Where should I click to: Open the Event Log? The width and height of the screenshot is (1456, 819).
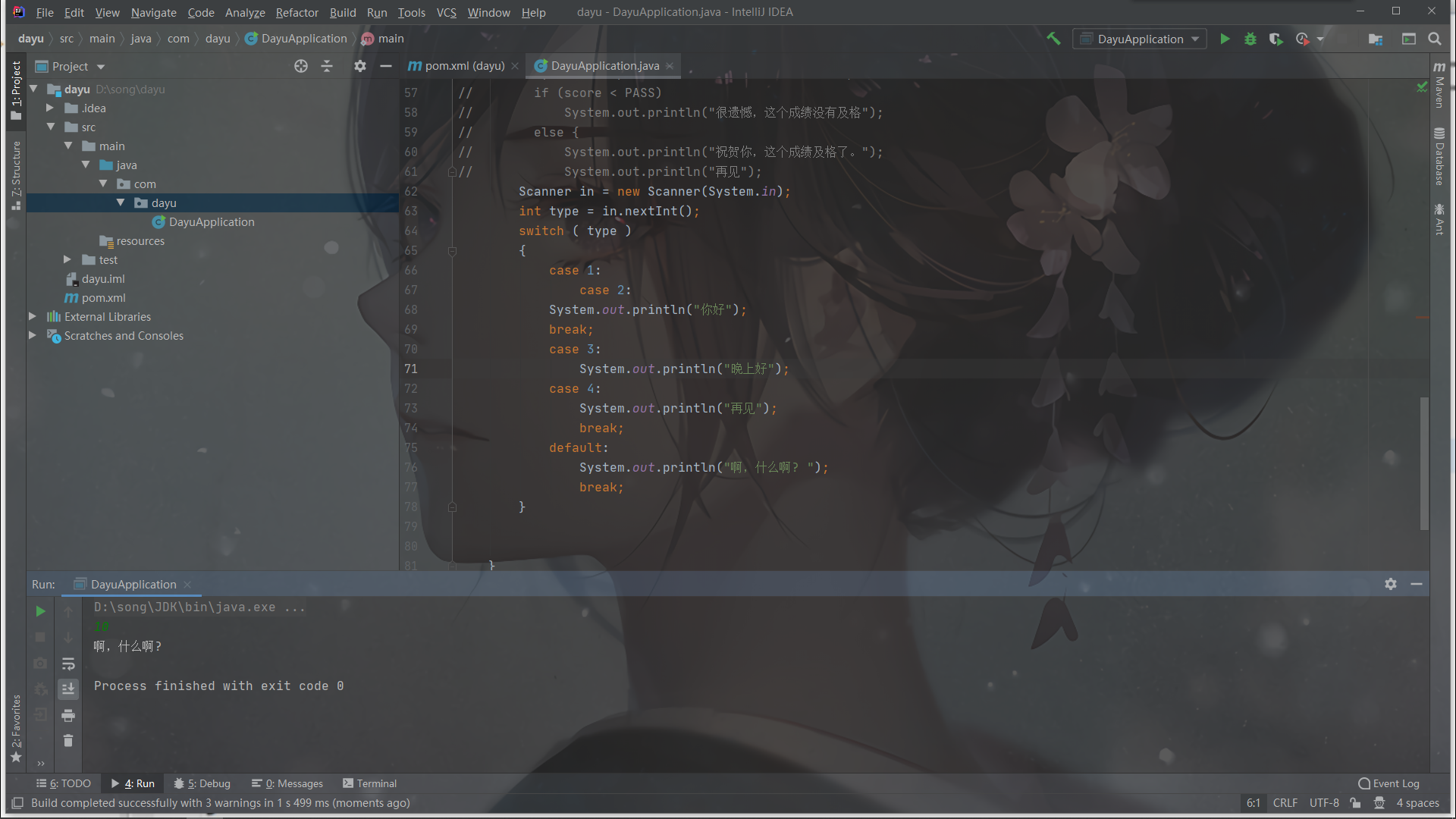[1389, 783]
